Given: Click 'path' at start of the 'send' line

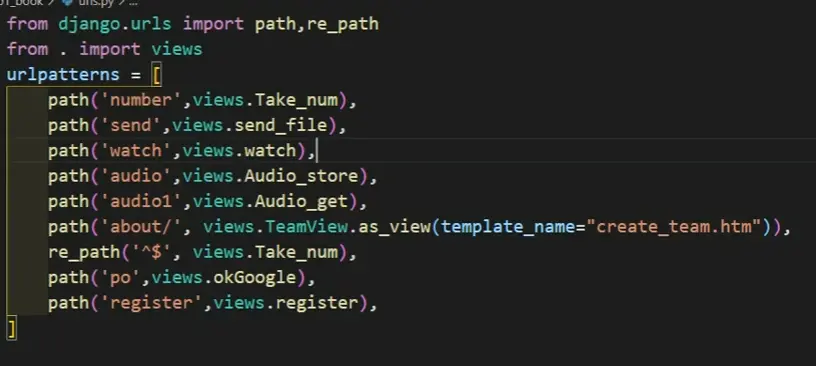Looking at the screenshot, I should 69,125.
